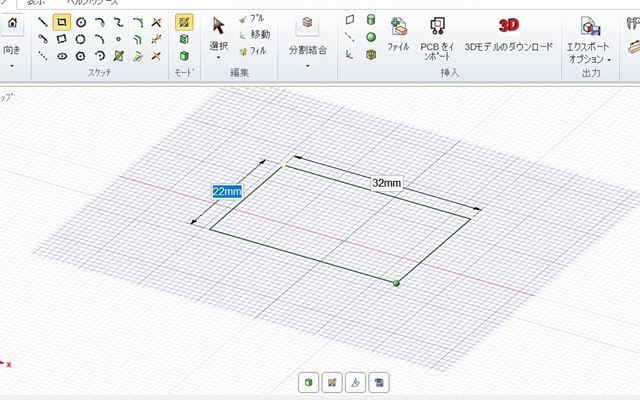Select the Trim Away tool in top row
The height and width of the screenshot is (400, 640).
156,22
